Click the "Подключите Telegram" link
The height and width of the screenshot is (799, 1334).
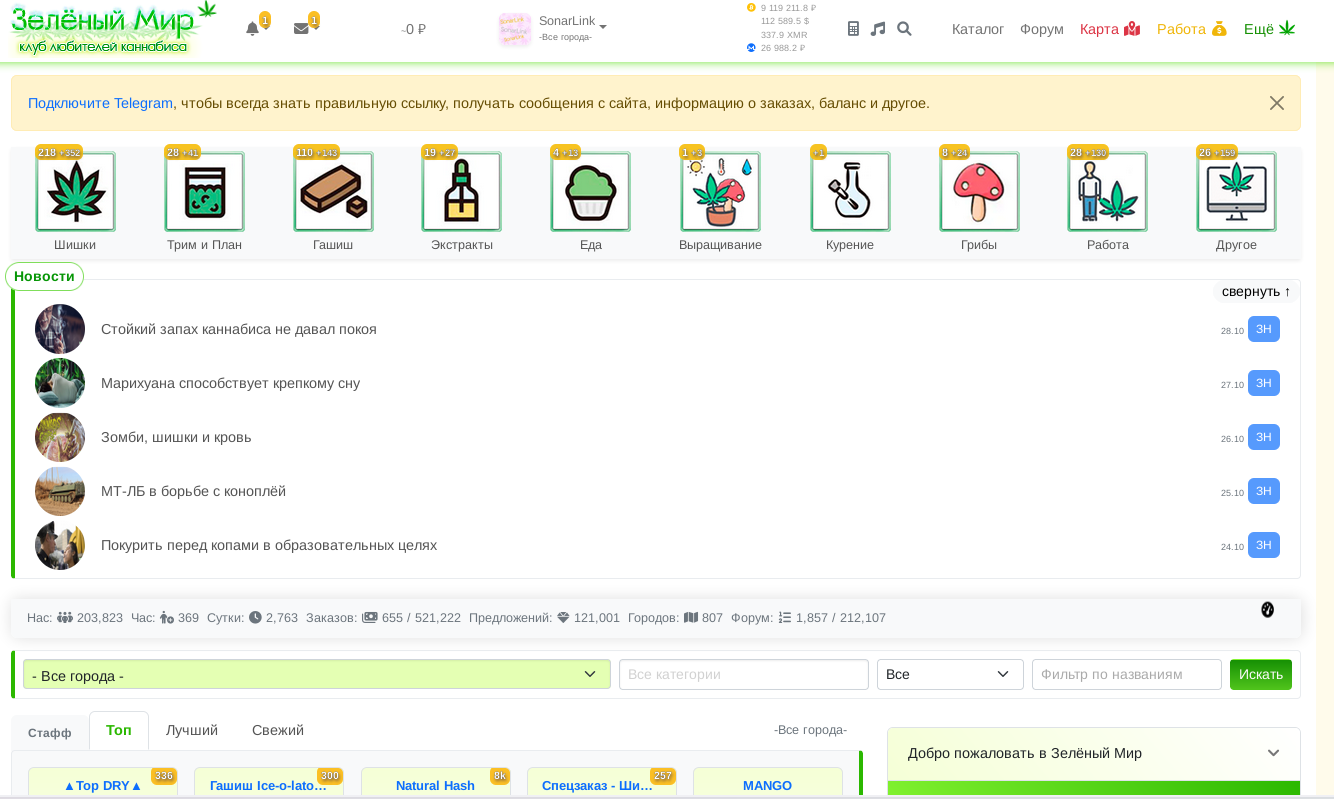click(100, 103)
